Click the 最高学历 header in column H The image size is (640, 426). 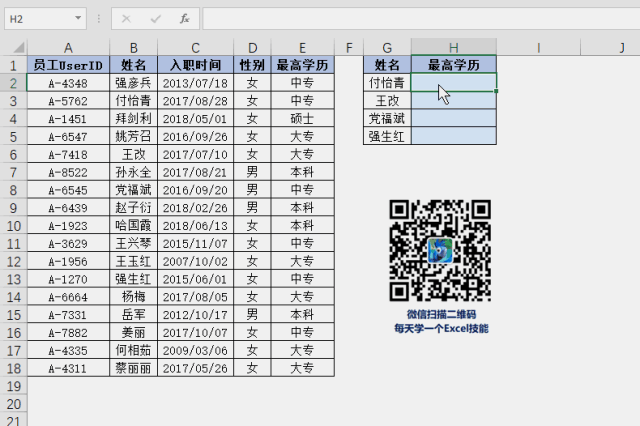point(454,65)
